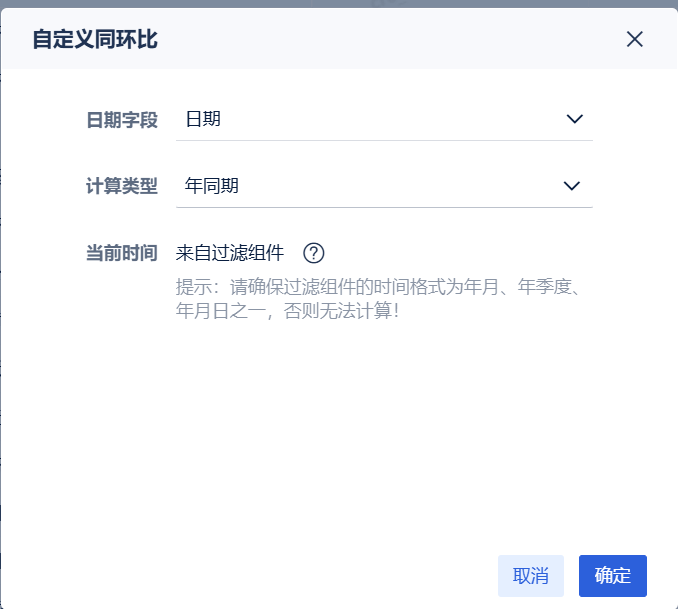Click the dimmed background above the dialog

340,3
